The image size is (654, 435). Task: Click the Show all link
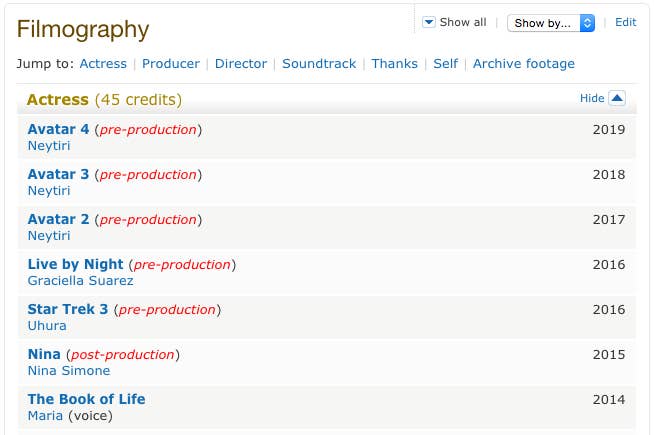click(463, 22)
